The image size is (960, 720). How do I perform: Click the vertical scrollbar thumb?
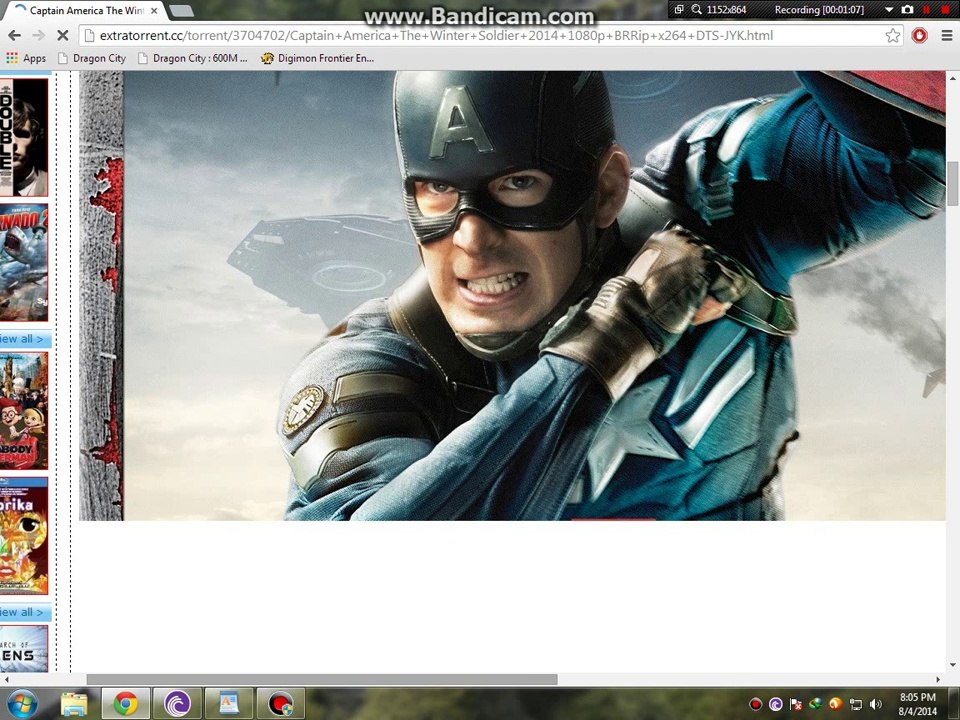tap(953, 184)
